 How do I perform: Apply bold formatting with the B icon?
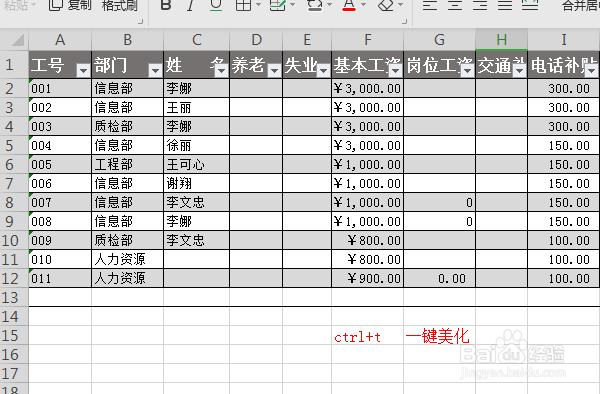point(166,5)
